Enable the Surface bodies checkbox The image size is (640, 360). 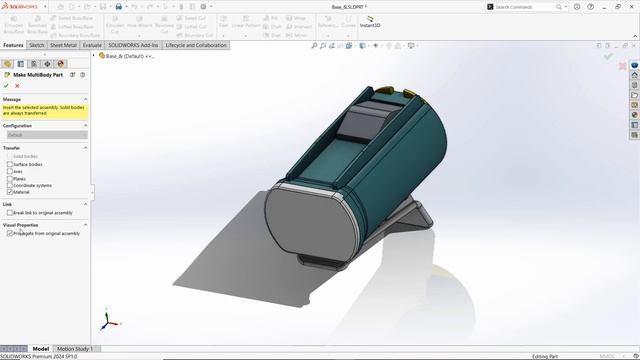tap(9, 164)
